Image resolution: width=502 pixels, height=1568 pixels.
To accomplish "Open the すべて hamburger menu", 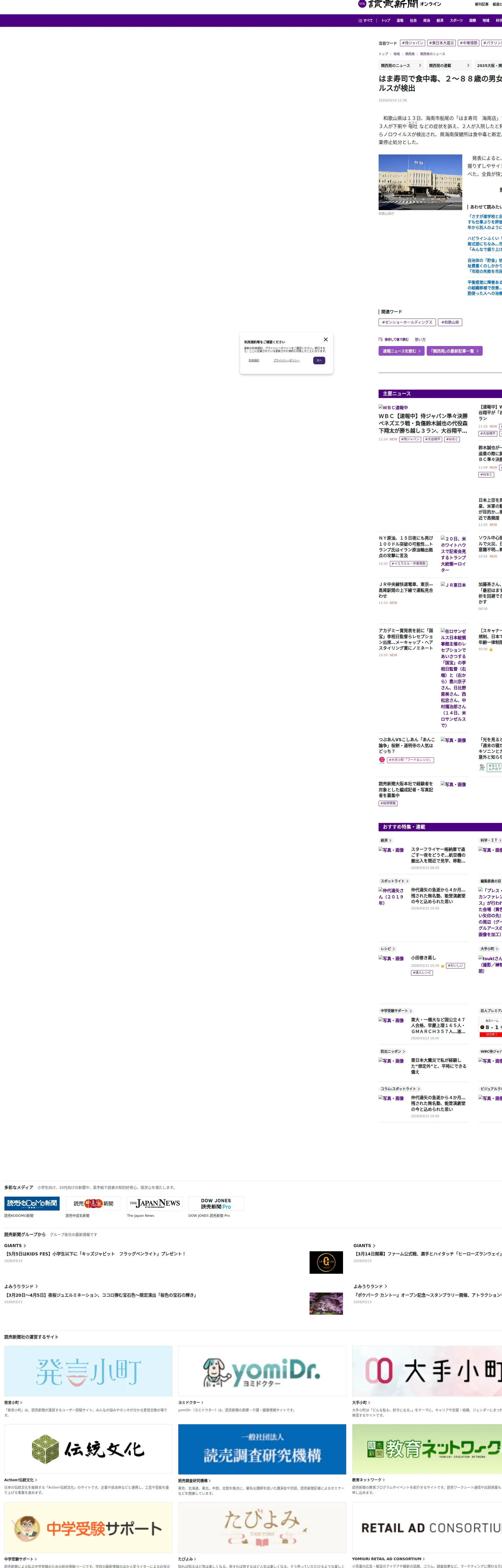I will click(x=366, y=21).
